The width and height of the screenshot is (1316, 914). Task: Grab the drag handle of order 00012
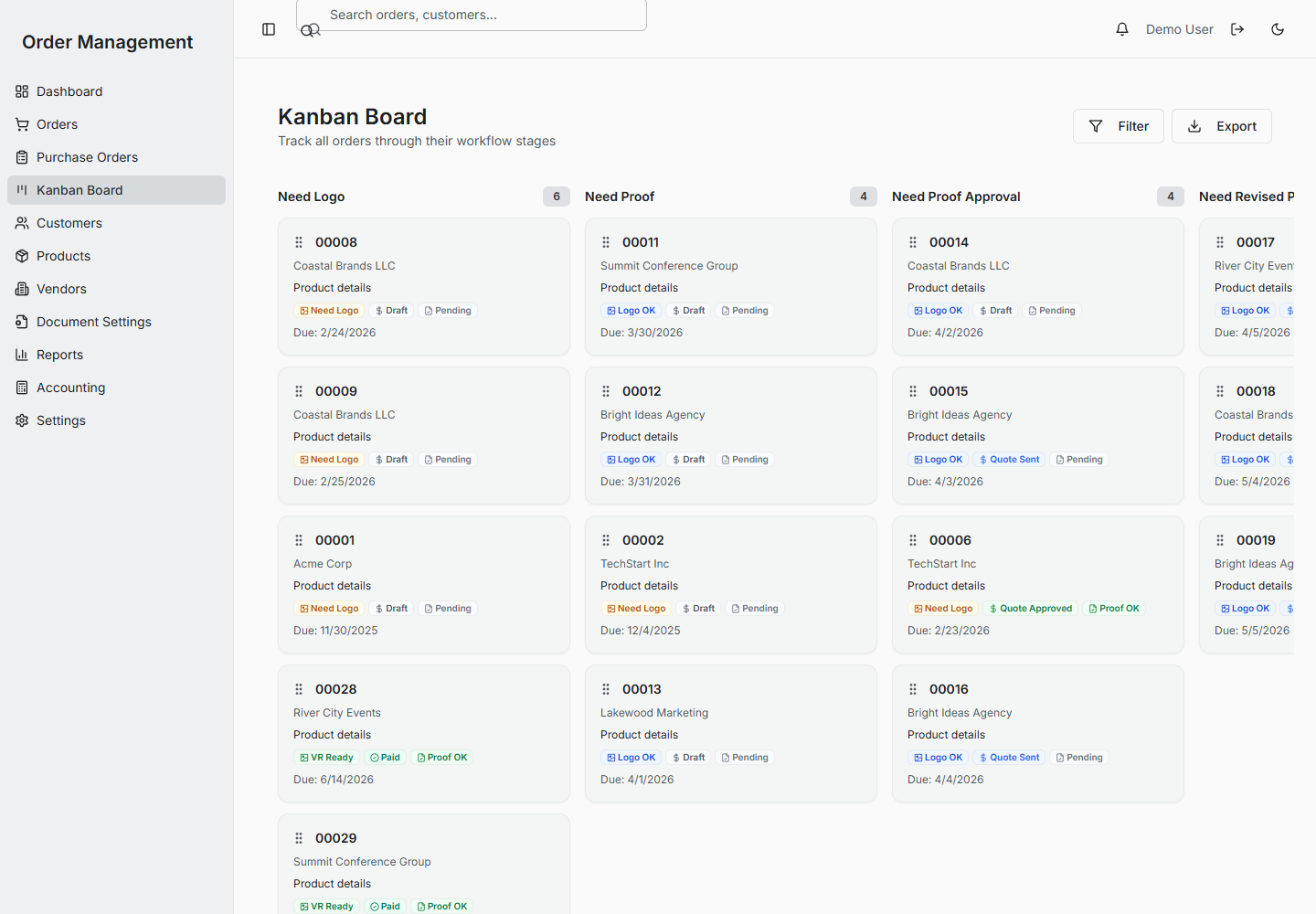tap(606, 391)
